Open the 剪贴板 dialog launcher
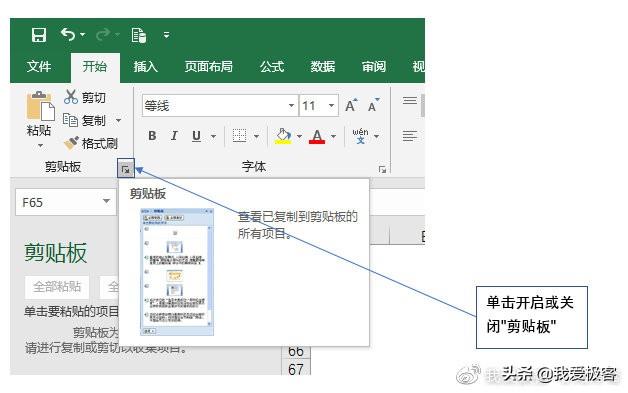Viewport: 628px width, 393px height. pos(126,169)
